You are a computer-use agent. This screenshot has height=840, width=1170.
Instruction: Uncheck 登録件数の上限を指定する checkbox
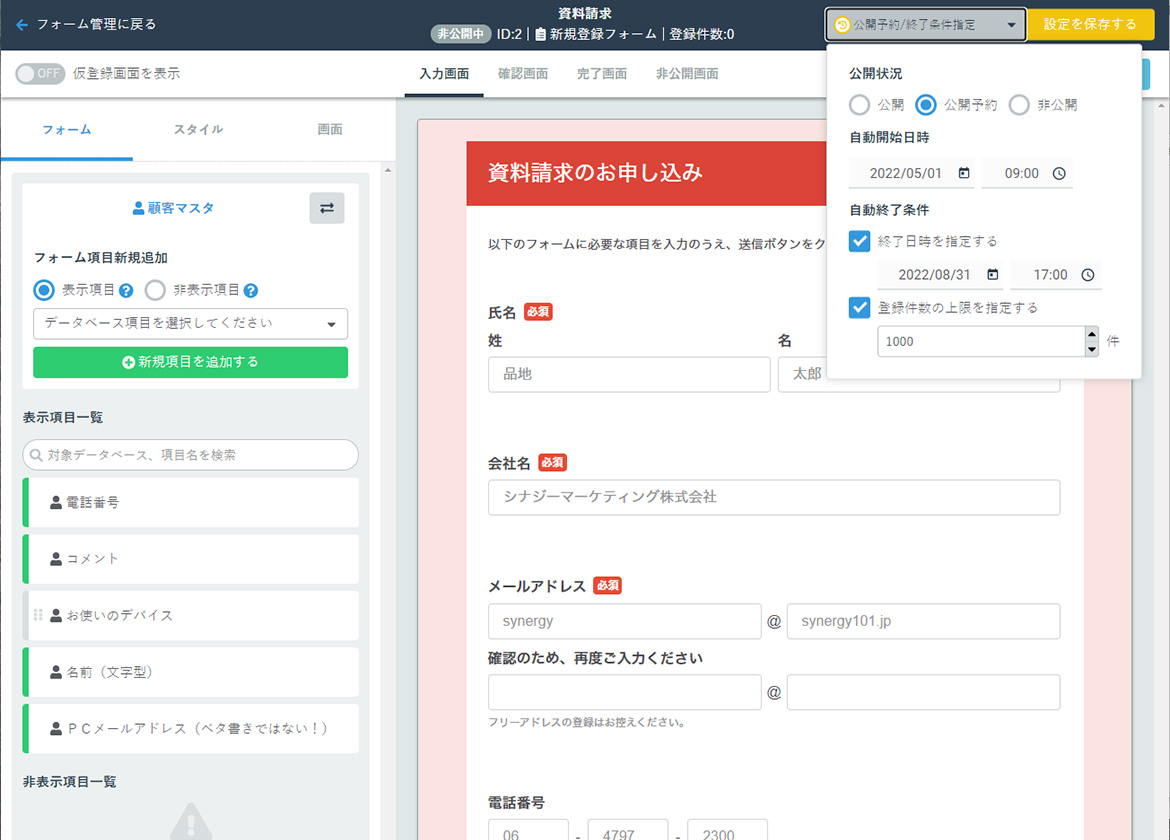tap(860, 307)
